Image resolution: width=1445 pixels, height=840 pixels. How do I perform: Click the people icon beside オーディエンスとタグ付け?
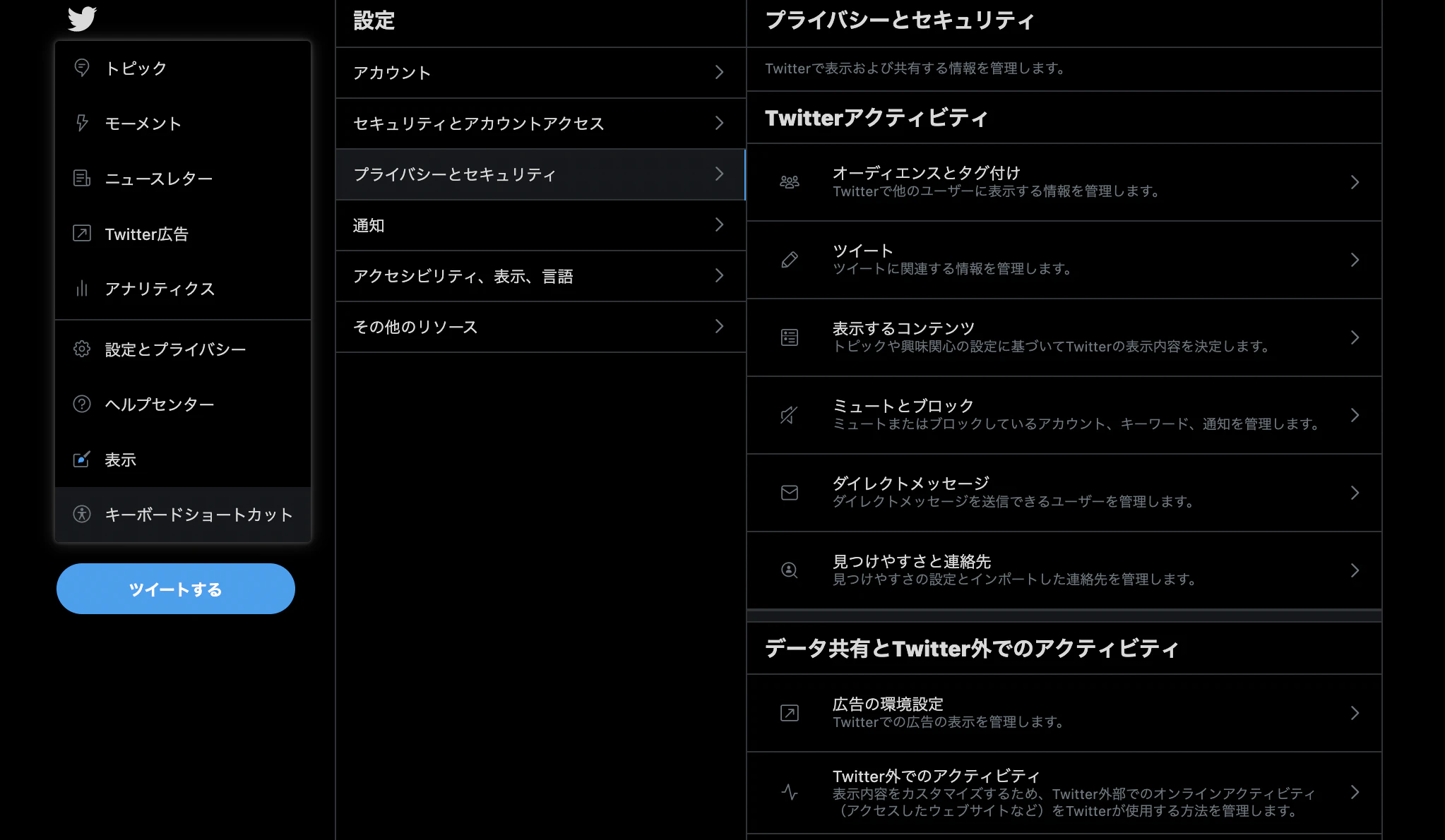coord(790,182)
